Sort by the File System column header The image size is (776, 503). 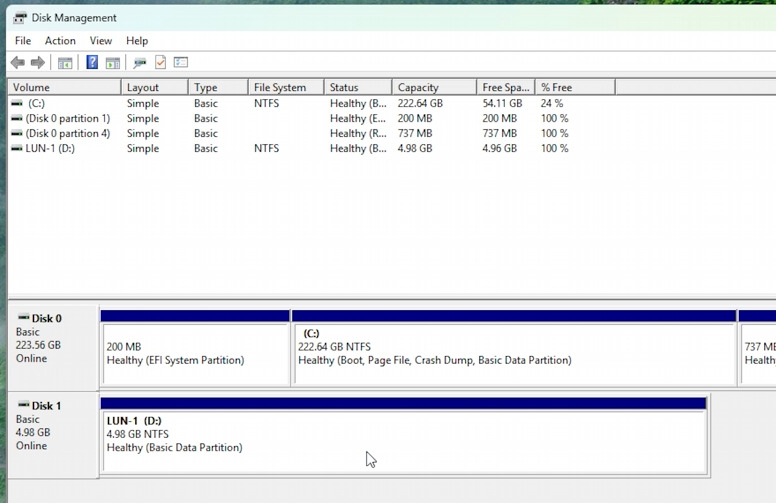point(286,87)
